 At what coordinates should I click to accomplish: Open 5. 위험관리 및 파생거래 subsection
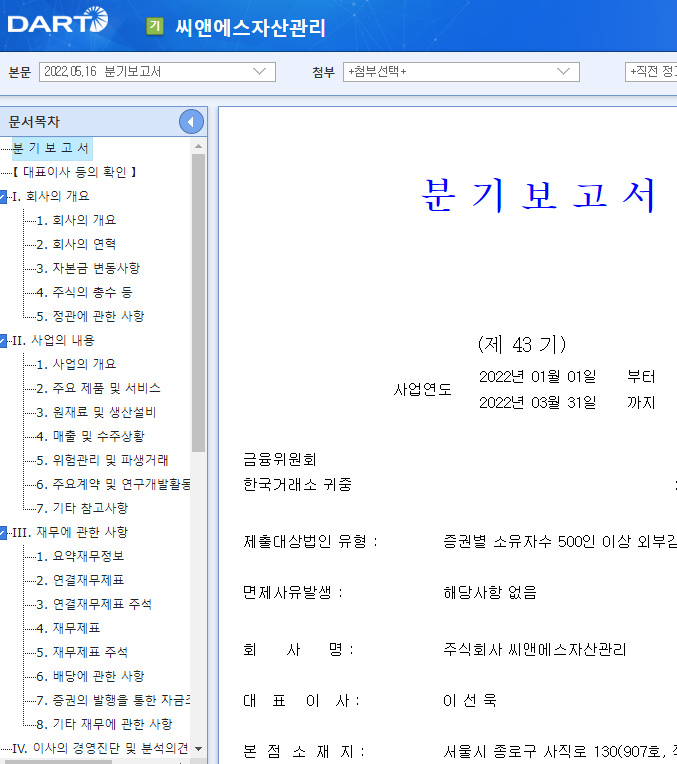[x=102, y=460]
